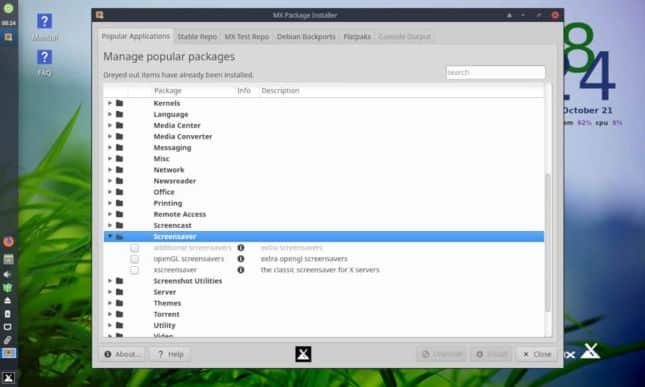Screen dimensions: 645x387
Task: Click the Help button
Action: click(170, 354)
